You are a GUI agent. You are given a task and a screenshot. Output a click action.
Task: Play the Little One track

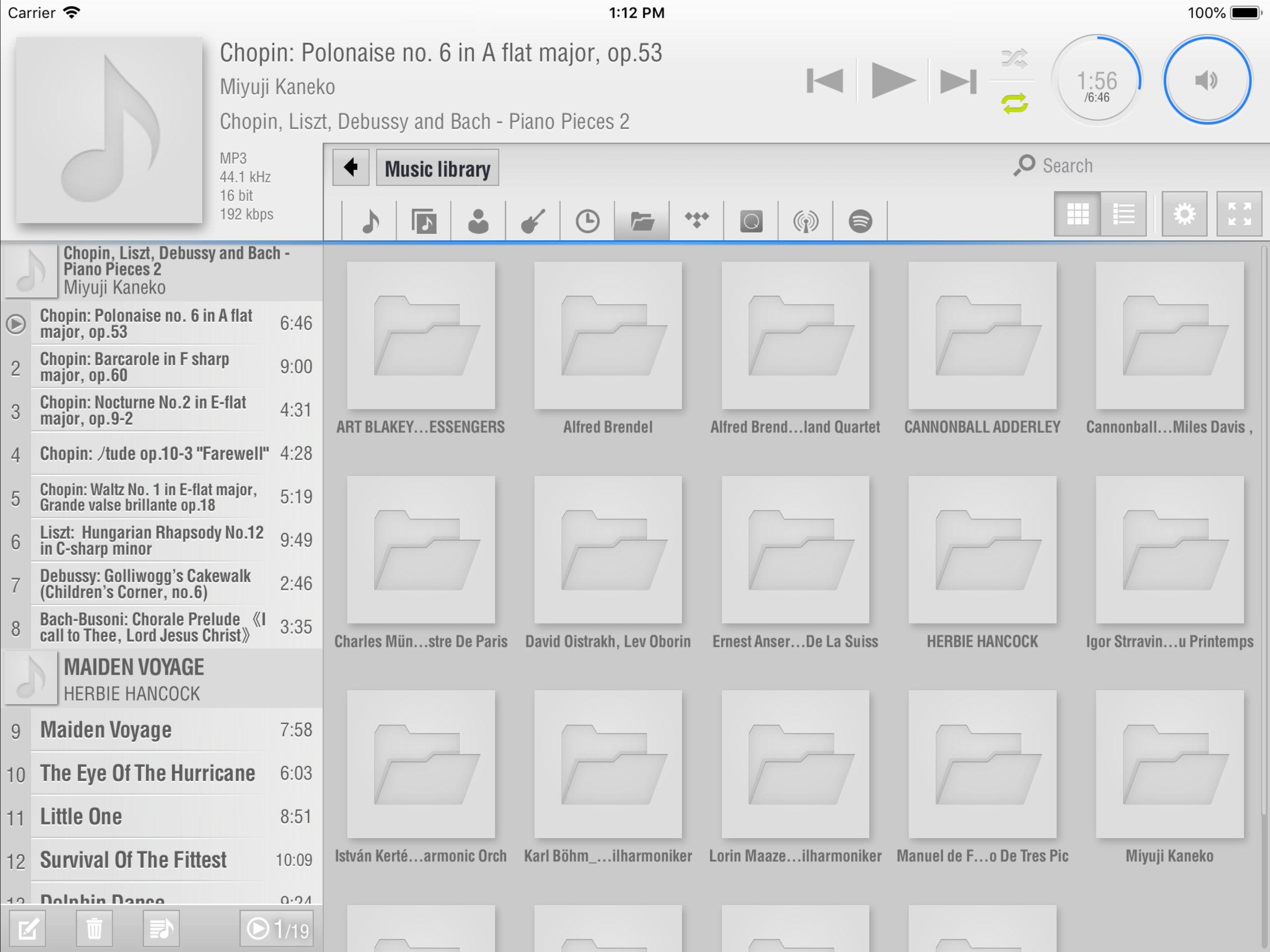[x=161, y=816]
